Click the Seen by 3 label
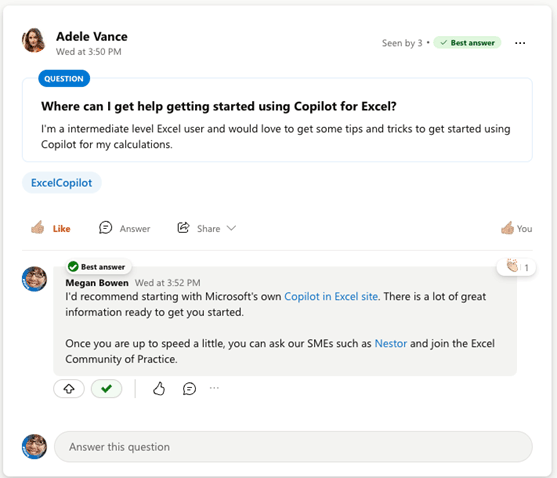This screenshot has width=557, height=478. [402, 43]
